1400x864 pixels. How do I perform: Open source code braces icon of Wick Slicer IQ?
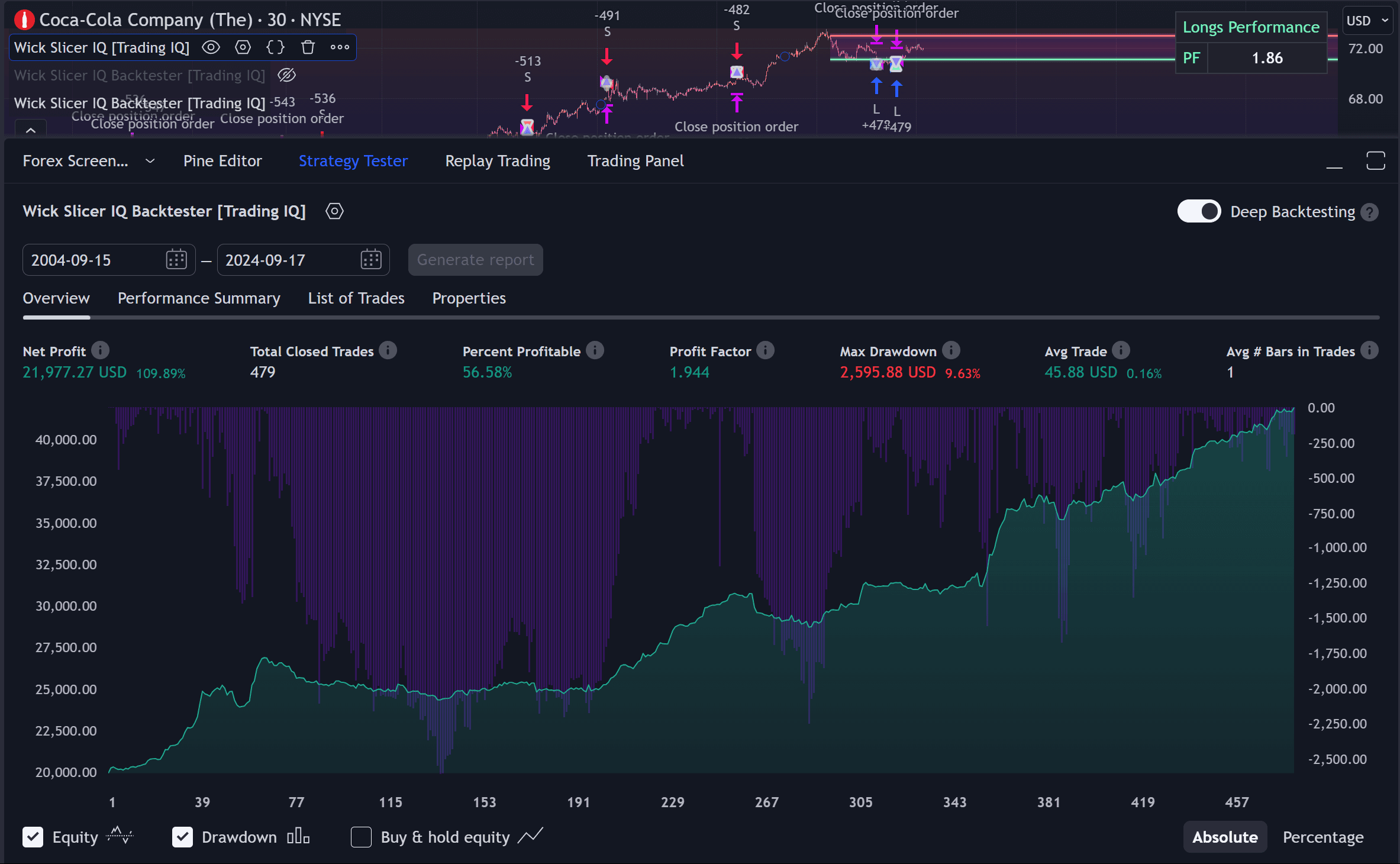tap(276, 47)
